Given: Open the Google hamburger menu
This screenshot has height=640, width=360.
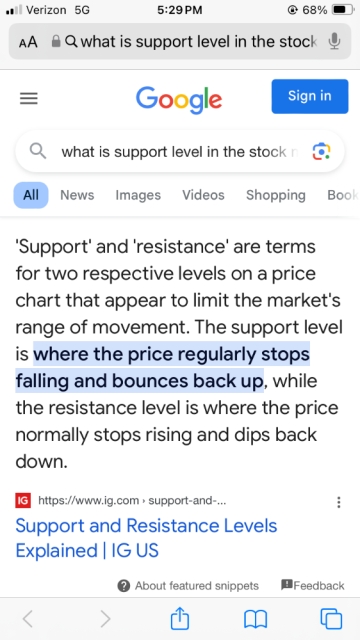Looking at the screenshot, I should [29, 98].
